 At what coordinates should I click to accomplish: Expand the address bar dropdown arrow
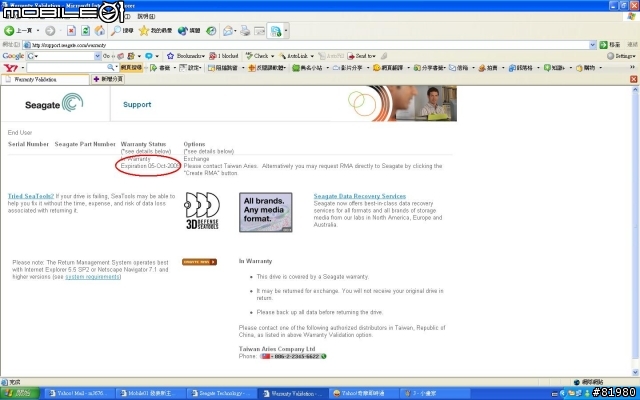(x=593, y=45)
